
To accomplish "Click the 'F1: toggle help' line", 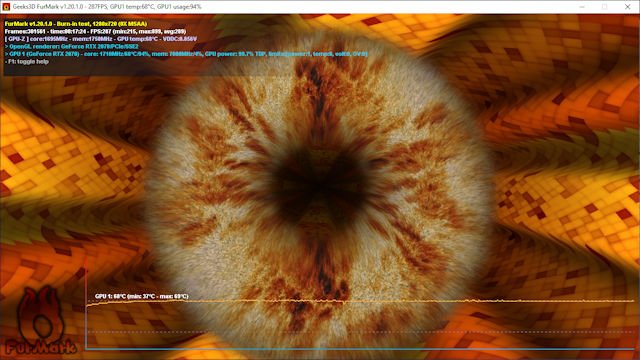I will 27,61.
